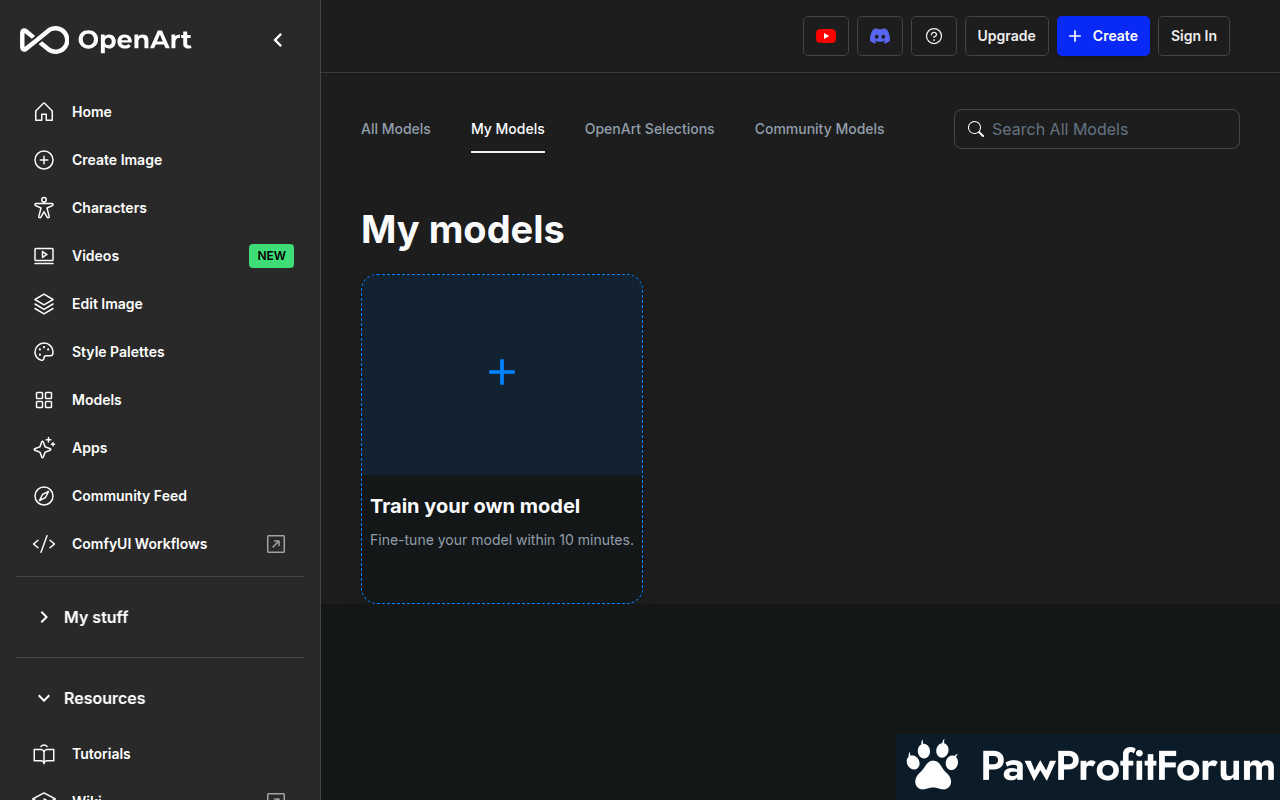Click the OpenArt logo
This screenshot has height=800, width=1280.
106,40
